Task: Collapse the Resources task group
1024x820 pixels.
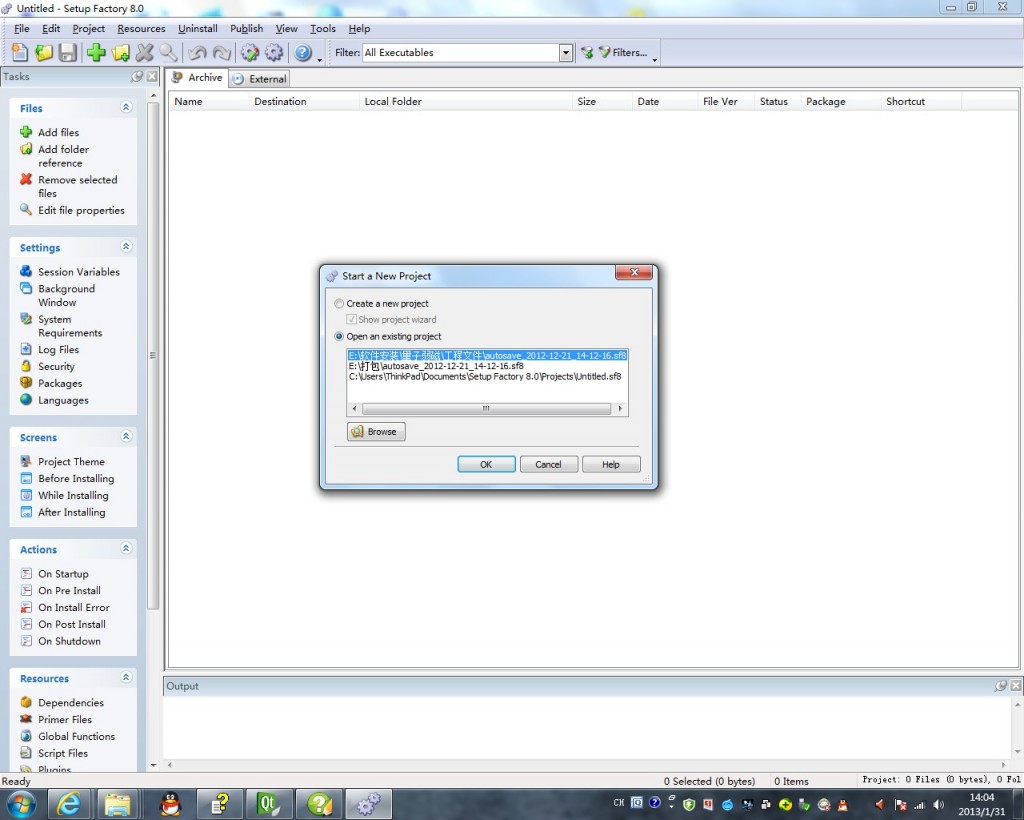Action: click(126, 677)
